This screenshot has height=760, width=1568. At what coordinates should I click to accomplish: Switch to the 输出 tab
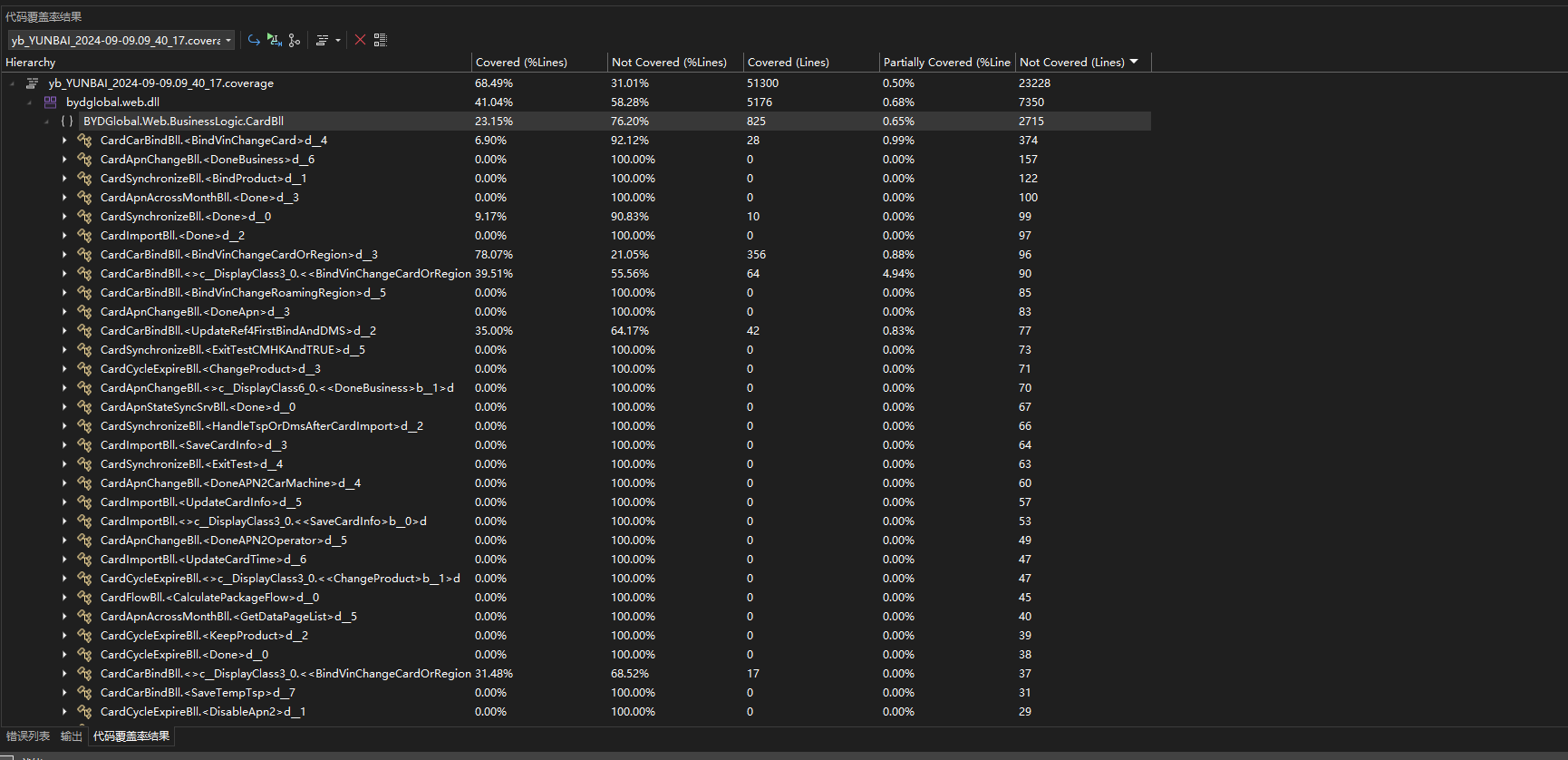click(x=72, y=736)
